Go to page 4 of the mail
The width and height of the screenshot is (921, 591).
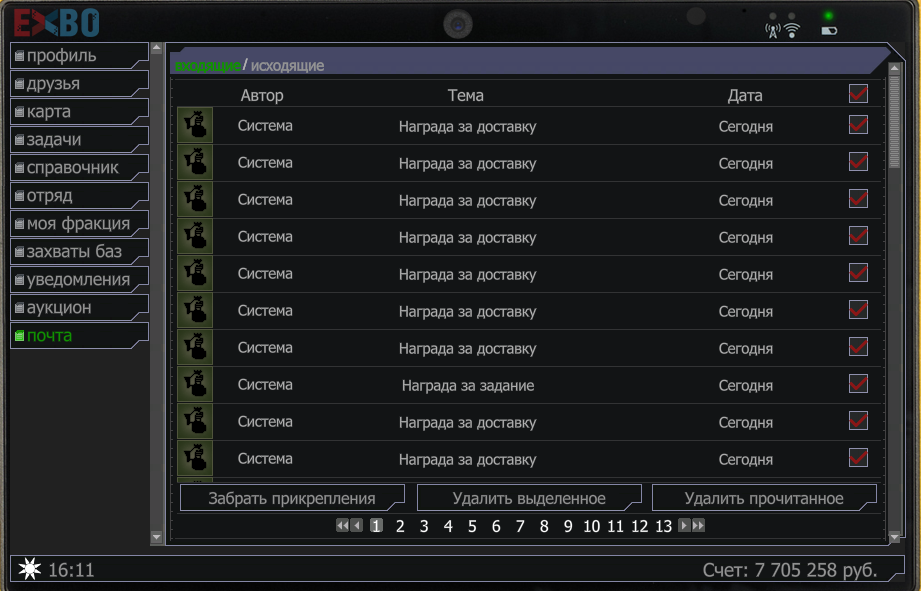click(448, 526)
